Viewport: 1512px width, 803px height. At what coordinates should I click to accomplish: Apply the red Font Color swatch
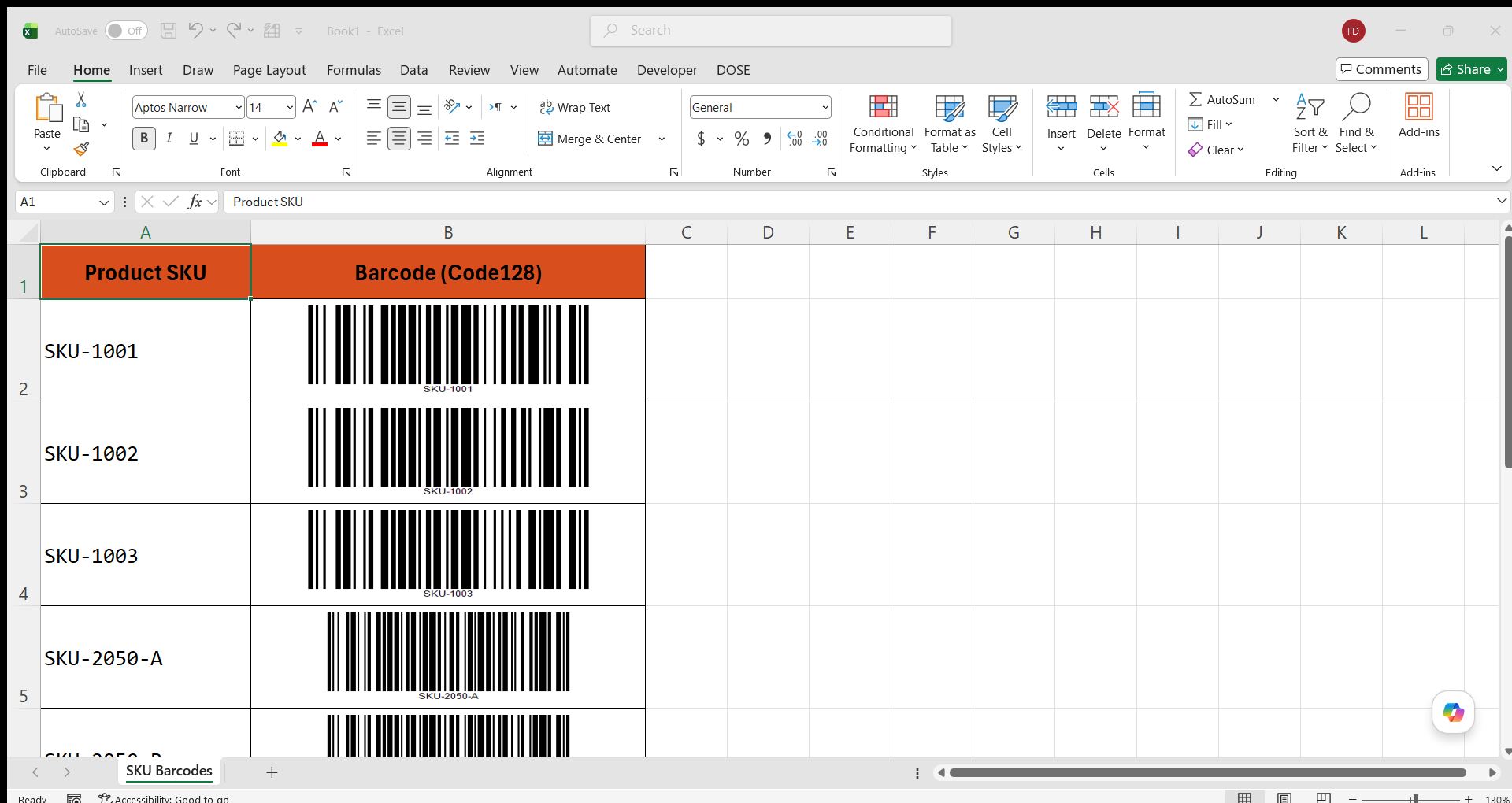click(x=320, y=139)
